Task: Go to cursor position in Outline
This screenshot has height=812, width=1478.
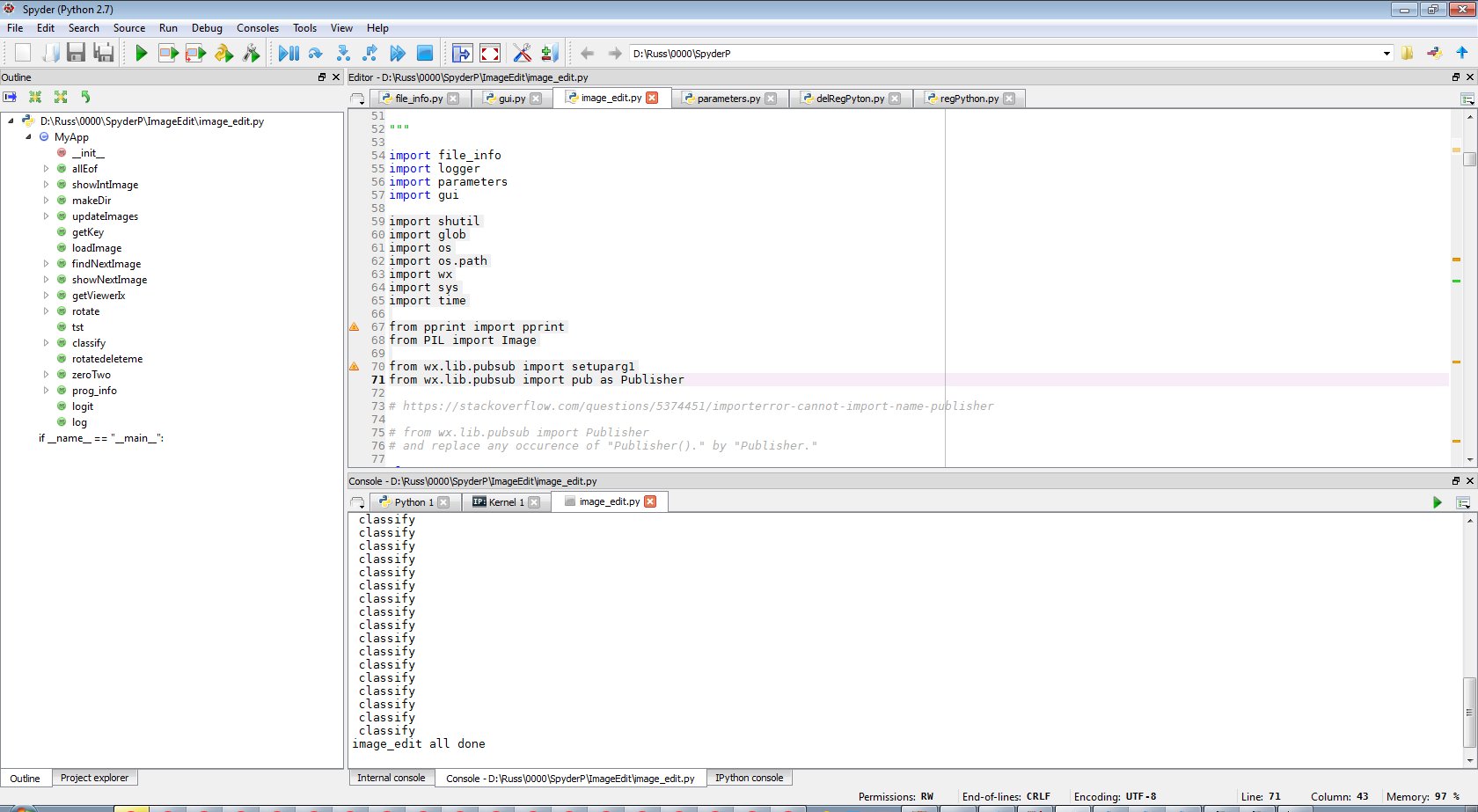Action: click(x=10, y=97)
